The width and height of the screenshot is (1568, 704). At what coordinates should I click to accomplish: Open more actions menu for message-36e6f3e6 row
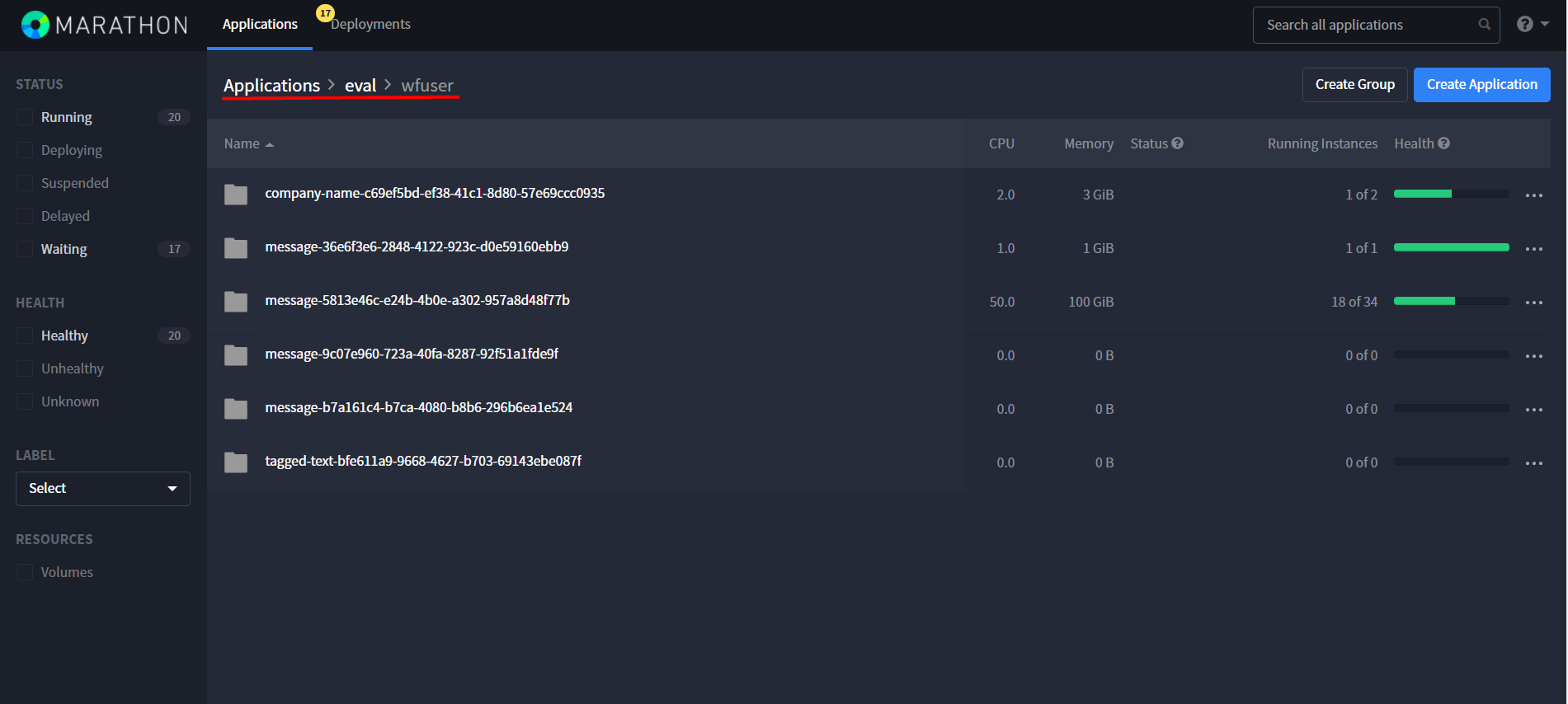pos(1534,249)
